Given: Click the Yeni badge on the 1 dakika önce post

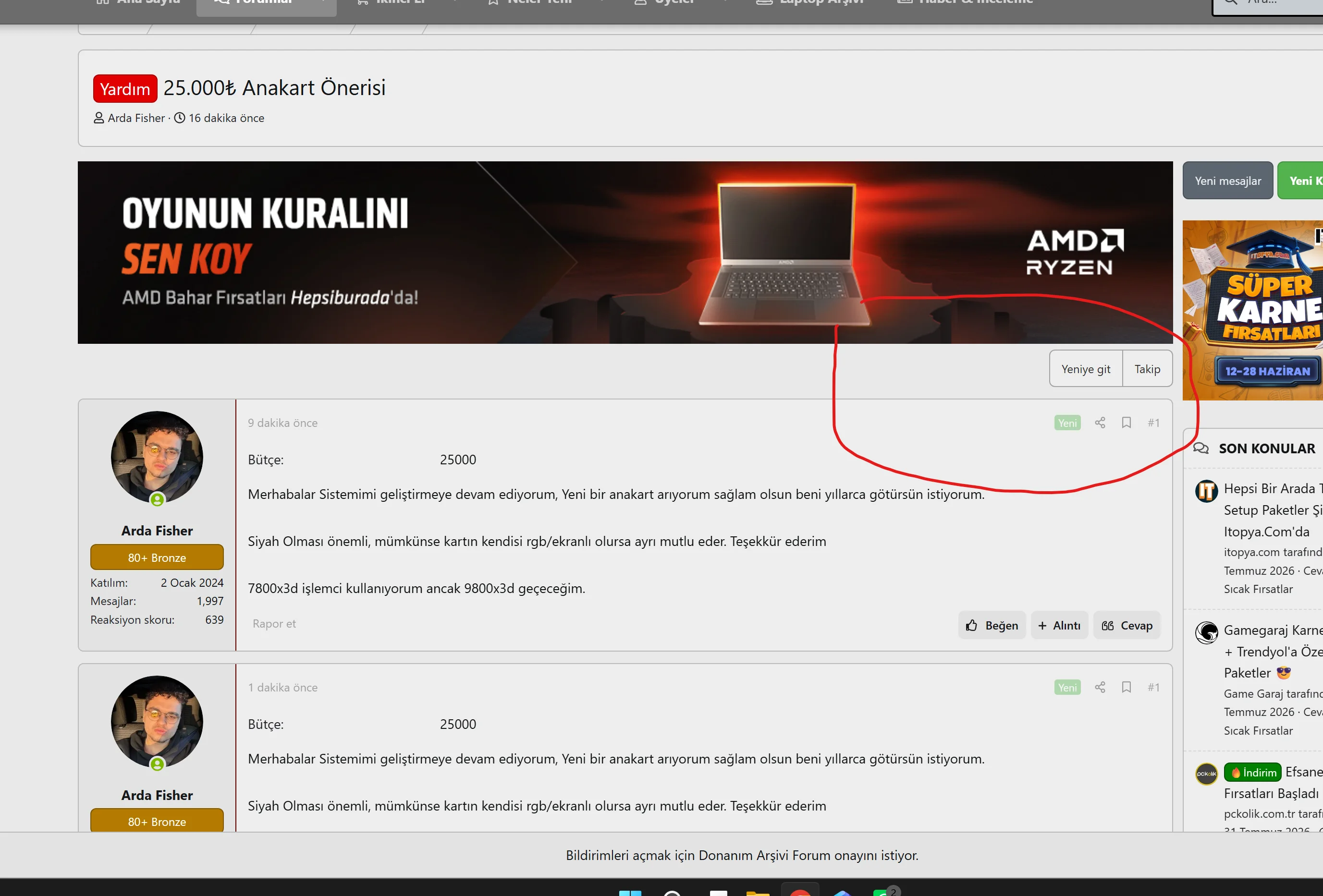Looking at the screenshot, I should pyautogui.click(x=1067, y=687).
